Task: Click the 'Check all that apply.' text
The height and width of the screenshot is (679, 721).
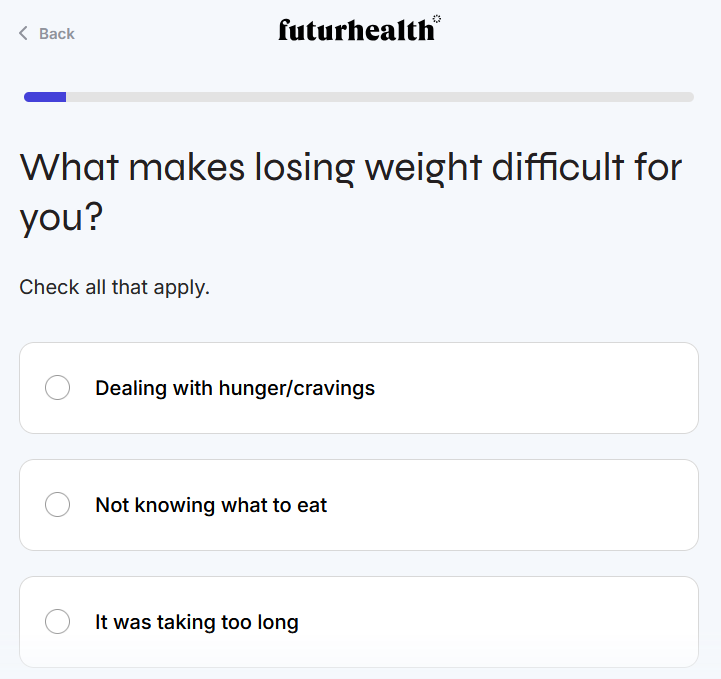Action: point(114,287)
